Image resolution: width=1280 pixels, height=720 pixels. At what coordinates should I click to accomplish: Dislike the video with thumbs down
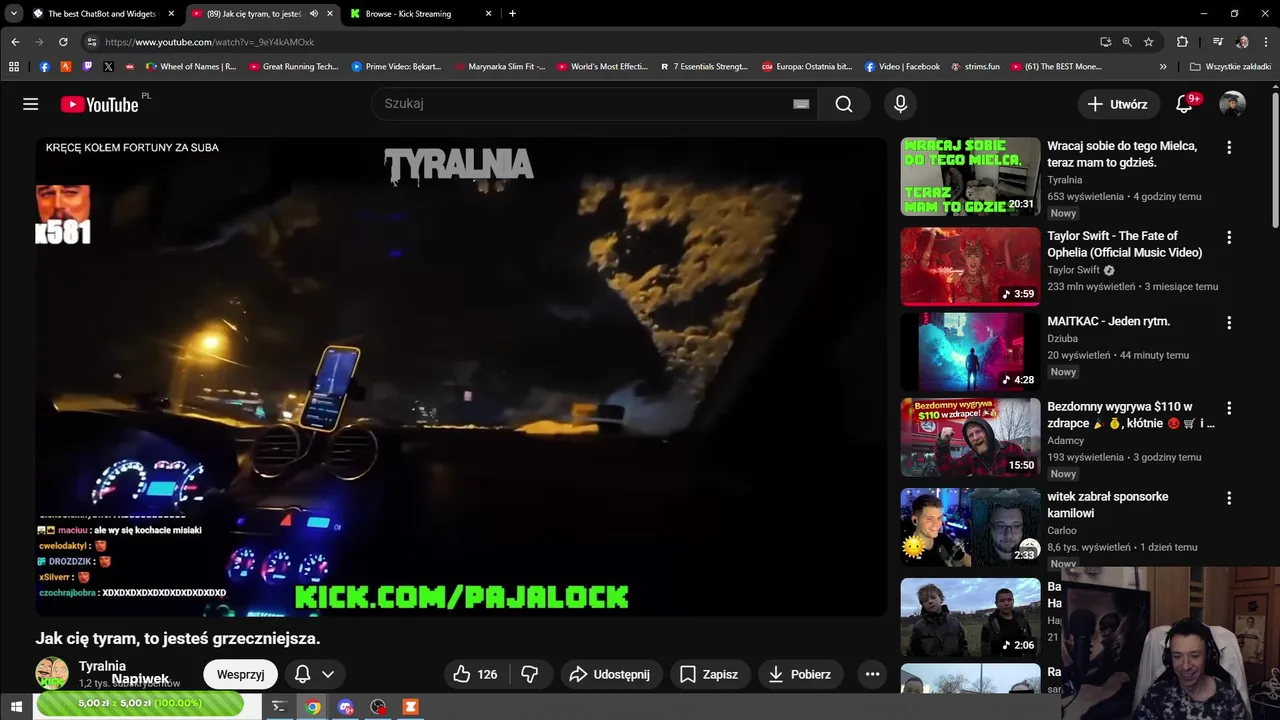coord(530,674)
